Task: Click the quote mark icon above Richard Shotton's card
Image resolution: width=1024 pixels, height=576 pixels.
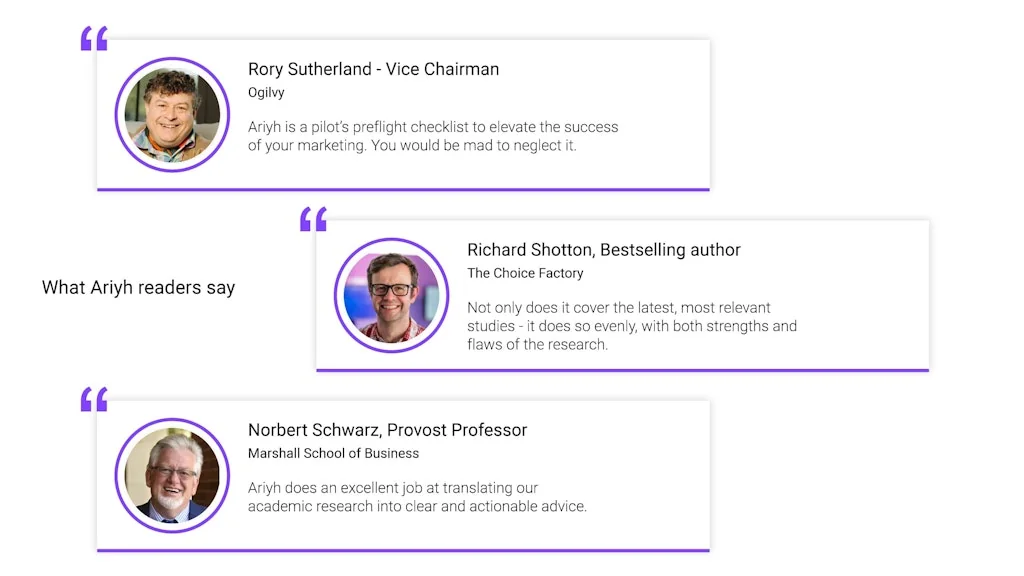Action: (313, 219)
